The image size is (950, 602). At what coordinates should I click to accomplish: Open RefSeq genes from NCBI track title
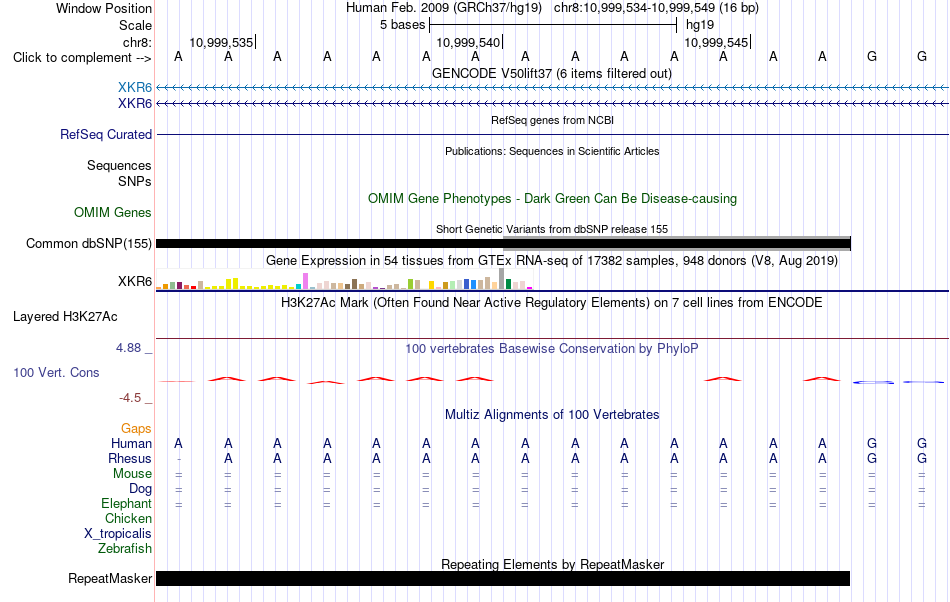click(552, 121)
